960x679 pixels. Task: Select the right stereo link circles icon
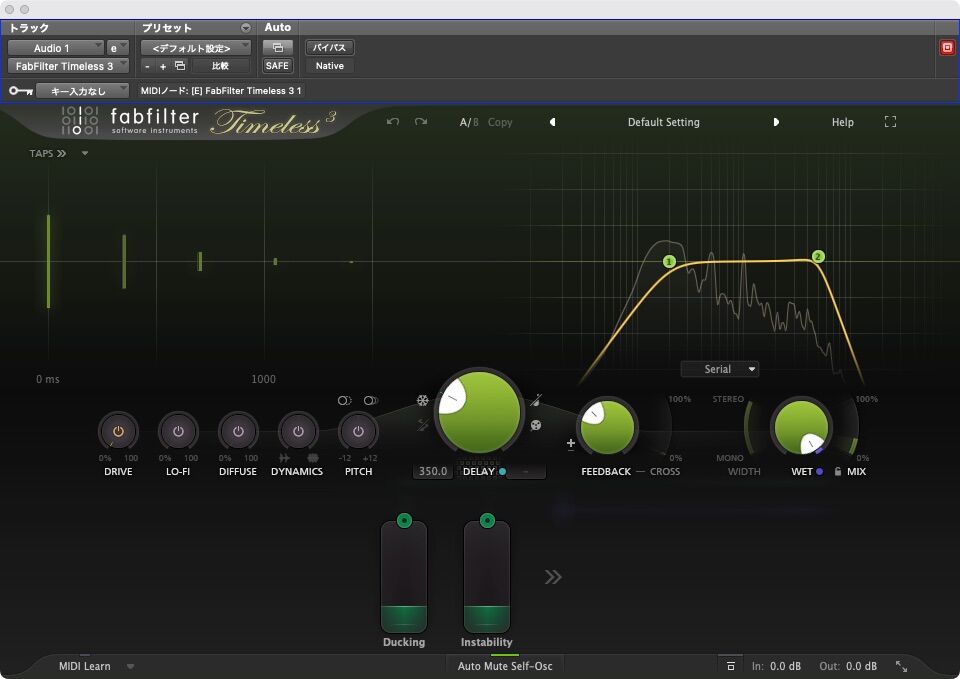[x=370, y=400]
